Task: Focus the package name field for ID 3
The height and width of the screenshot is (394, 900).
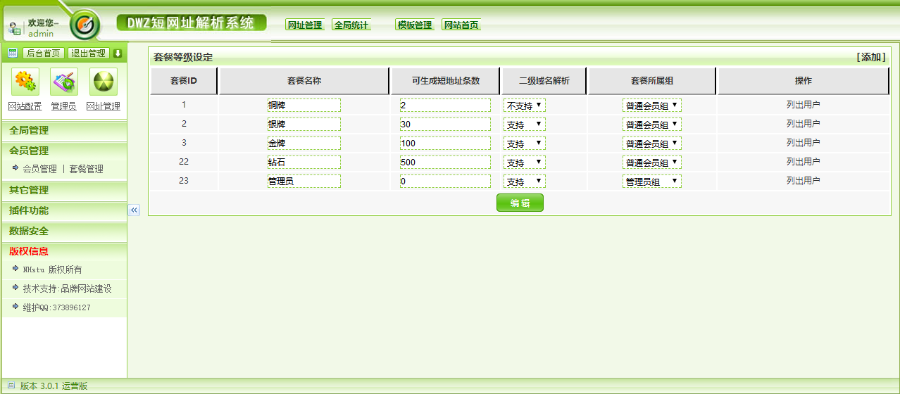Action: 304,143
